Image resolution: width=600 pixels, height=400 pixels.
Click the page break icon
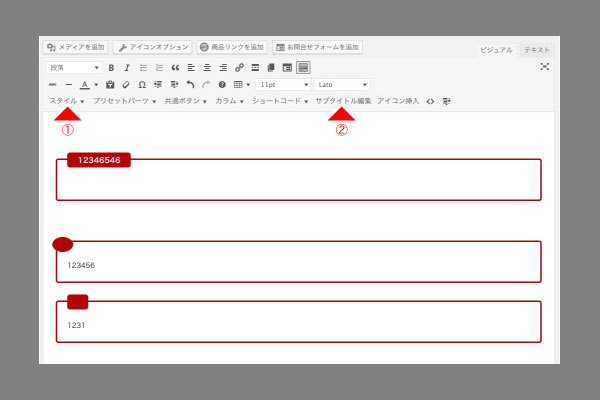(x=271, y=68)
